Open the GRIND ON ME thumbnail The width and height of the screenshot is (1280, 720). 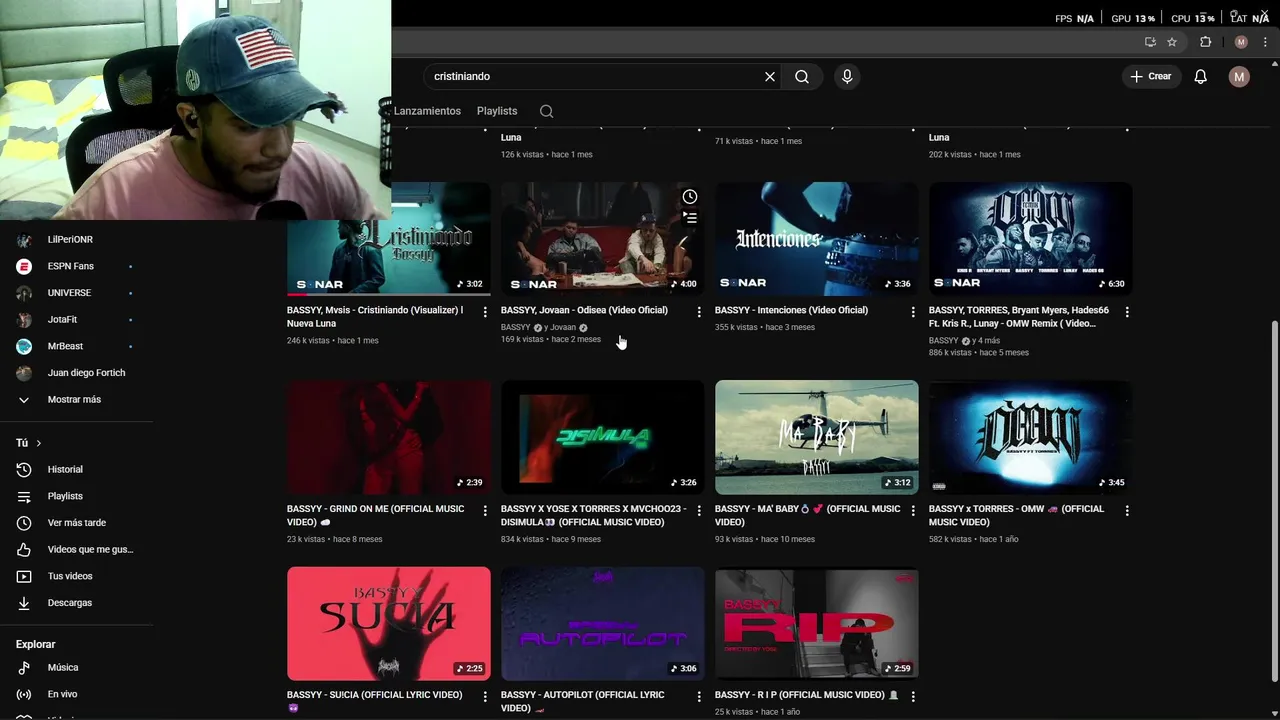click(388, 437)
